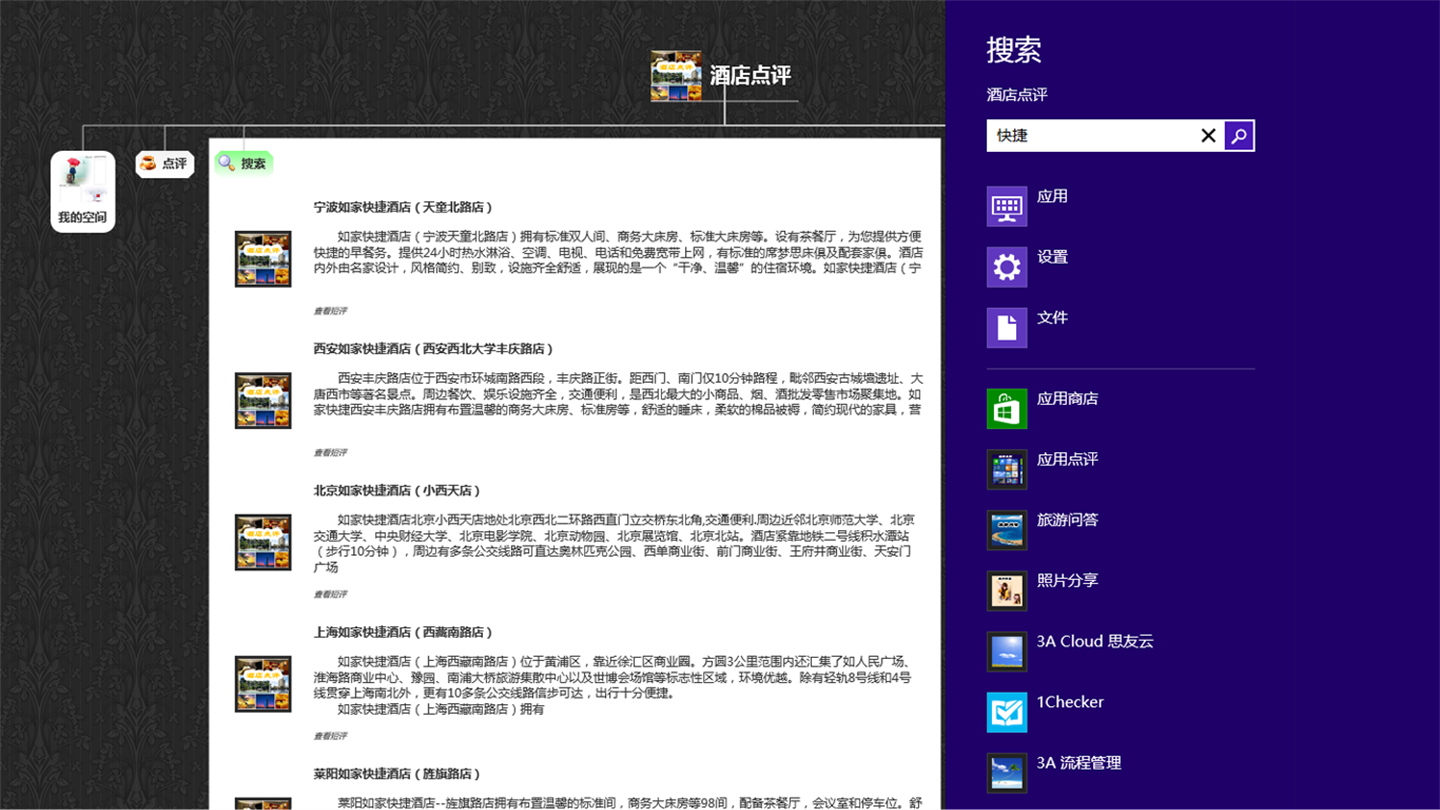Open title 宁波如家快捷酒店（天童北路店）
Screen dimensions: 1440x810
[404, 208]
